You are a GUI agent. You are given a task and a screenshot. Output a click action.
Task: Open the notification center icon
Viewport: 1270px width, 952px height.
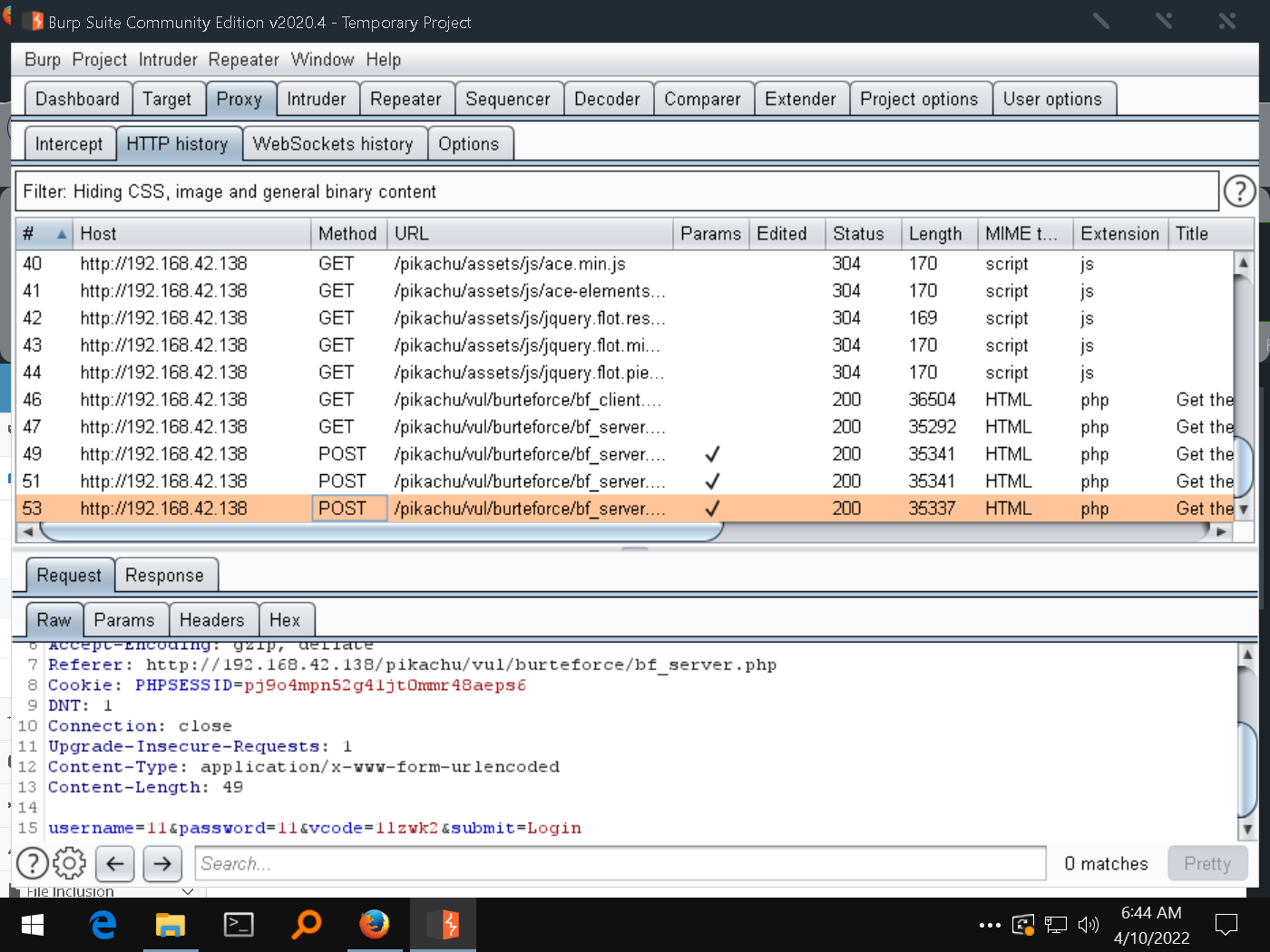click(1226, 925)
